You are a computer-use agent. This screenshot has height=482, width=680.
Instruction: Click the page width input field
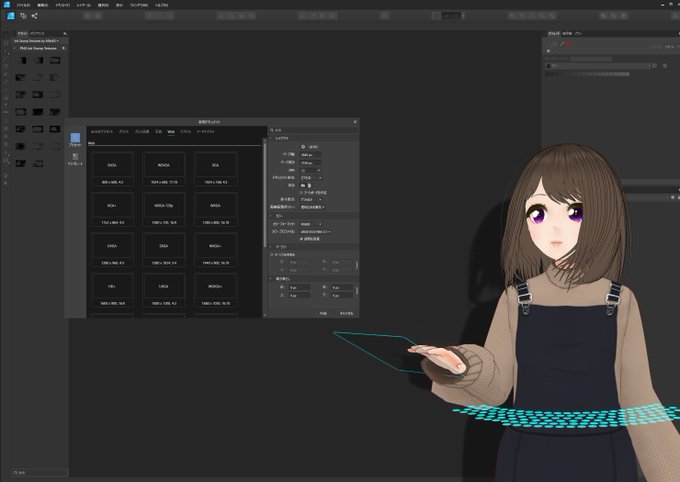pos(311,154)
